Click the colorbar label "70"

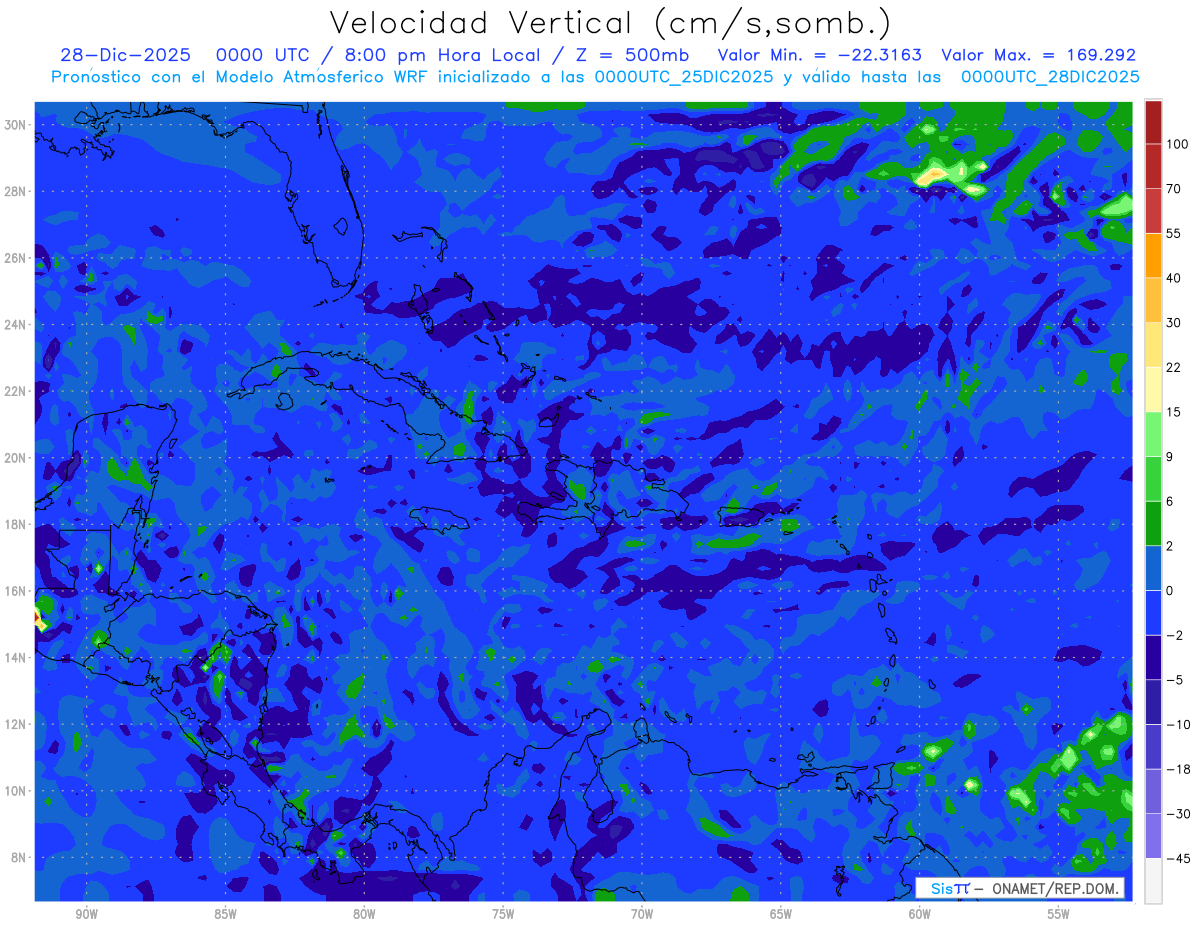pos(1174,189)
